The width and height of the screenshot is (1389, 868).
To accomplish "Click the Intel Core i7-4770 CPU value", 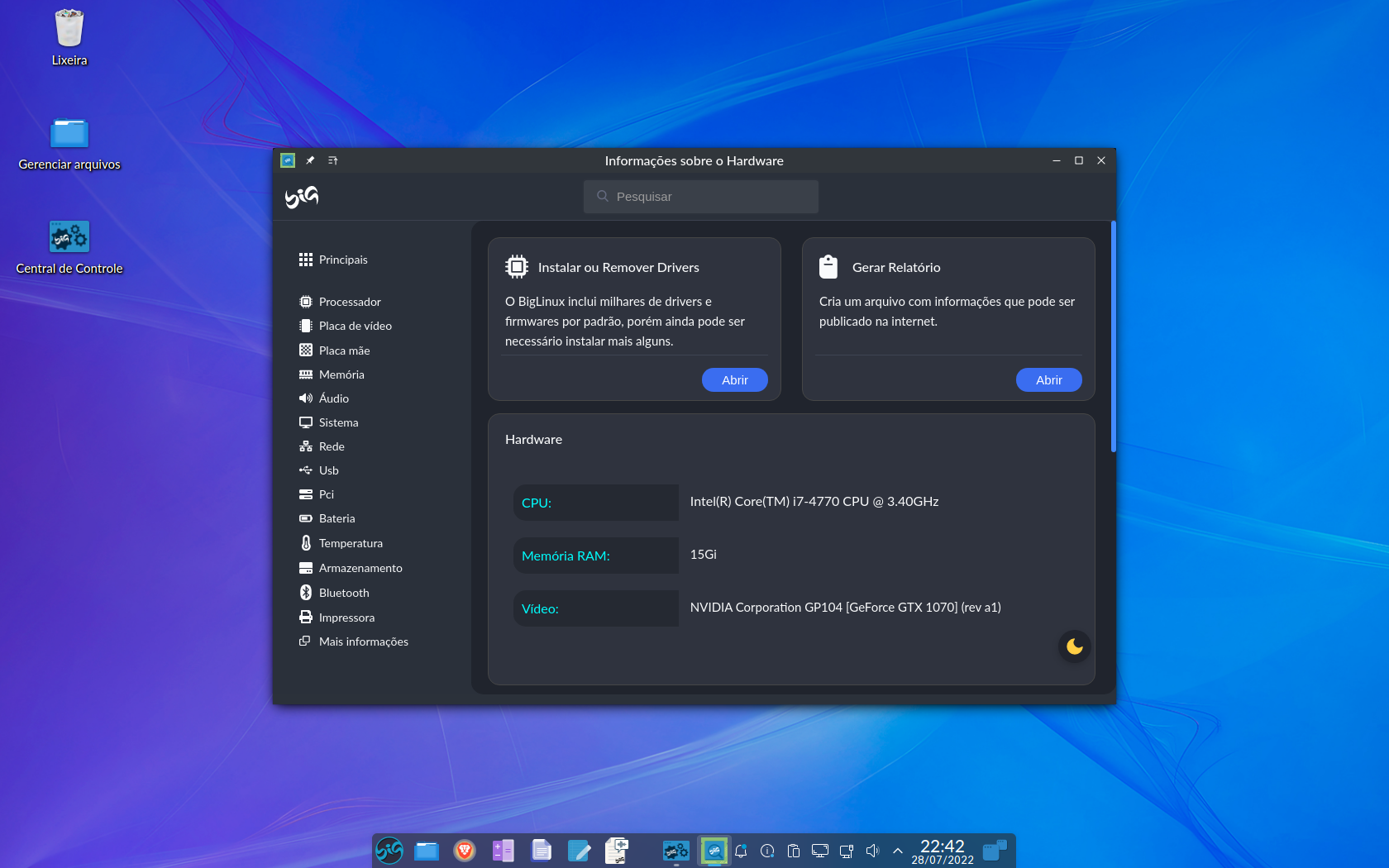I will tap(814, 502).
